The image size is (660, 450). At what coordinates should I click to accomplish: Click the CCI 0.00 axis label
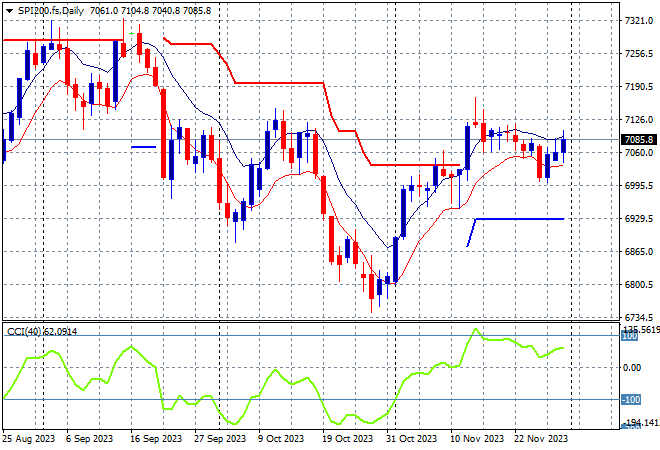tap(631, 368)
